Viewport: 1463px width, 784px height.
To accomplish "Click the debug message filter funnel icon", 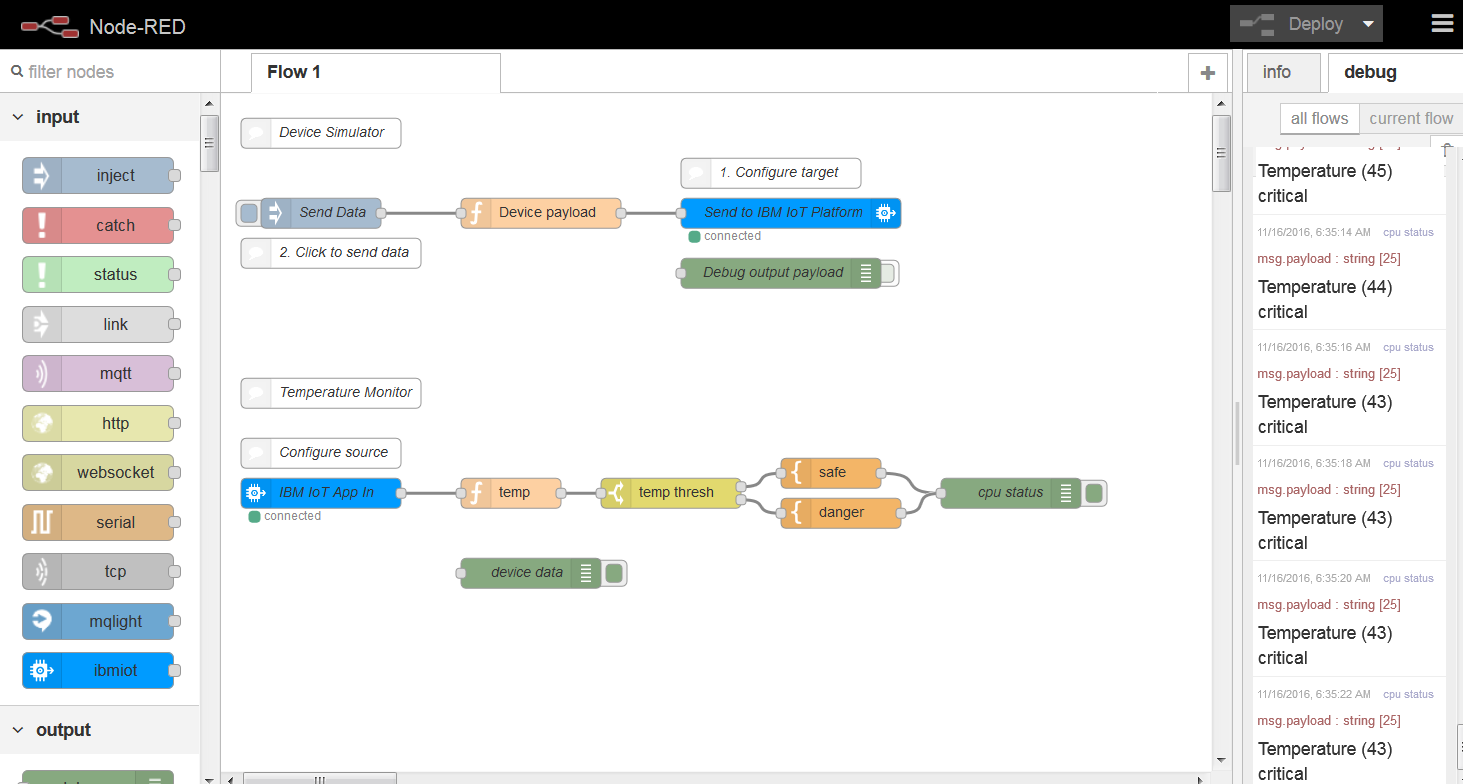I will tap(1447, 148).
